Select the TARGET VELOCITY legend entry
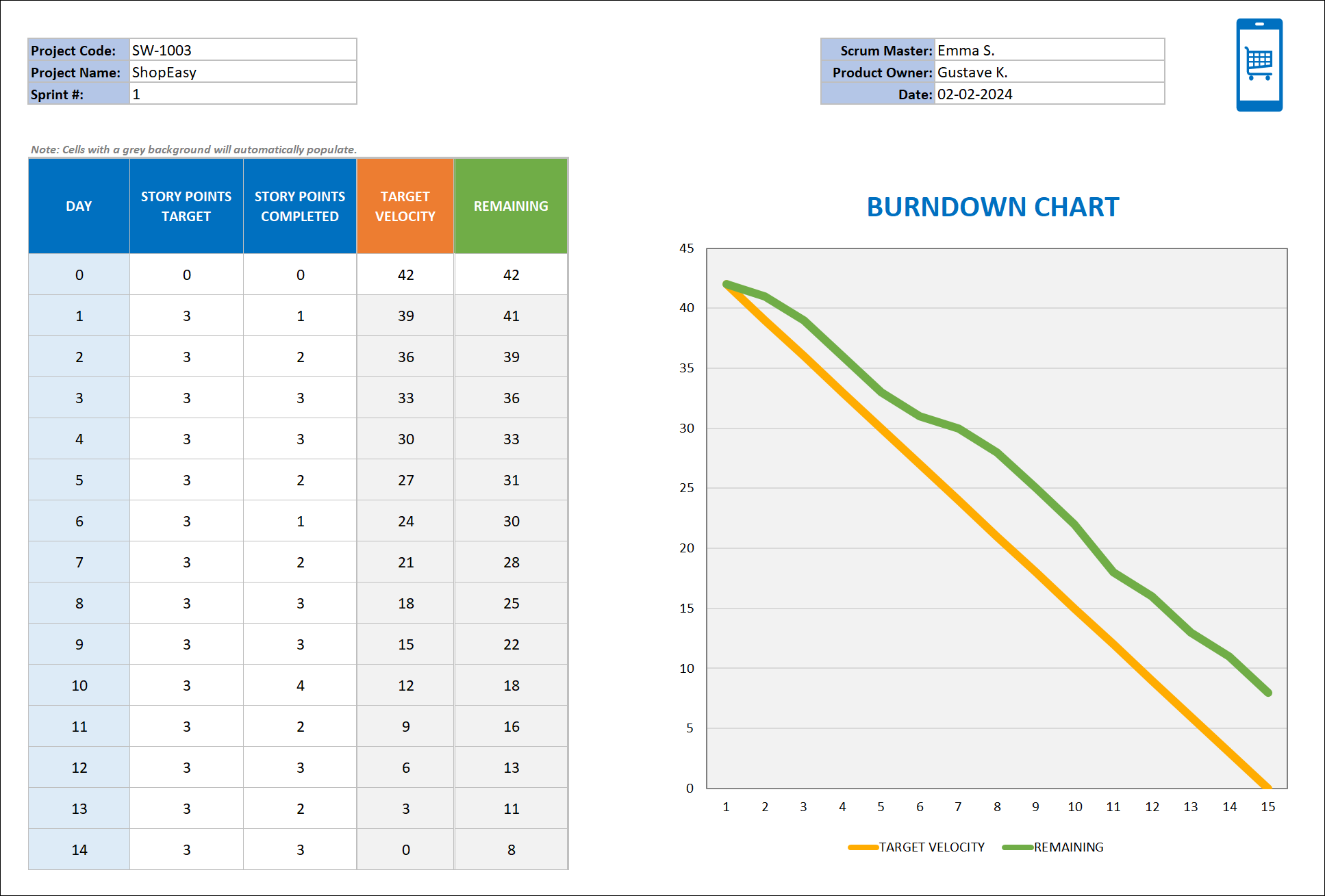The width and height of the screenshot is (1325, 896). click(929, 847)
